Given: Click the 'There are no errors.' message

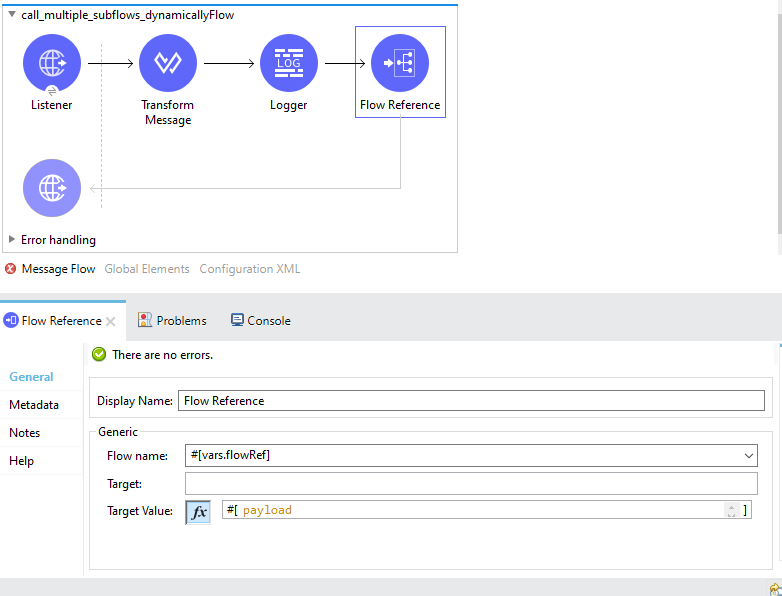Looking at the screenshot, I should [x=163, y=355].
